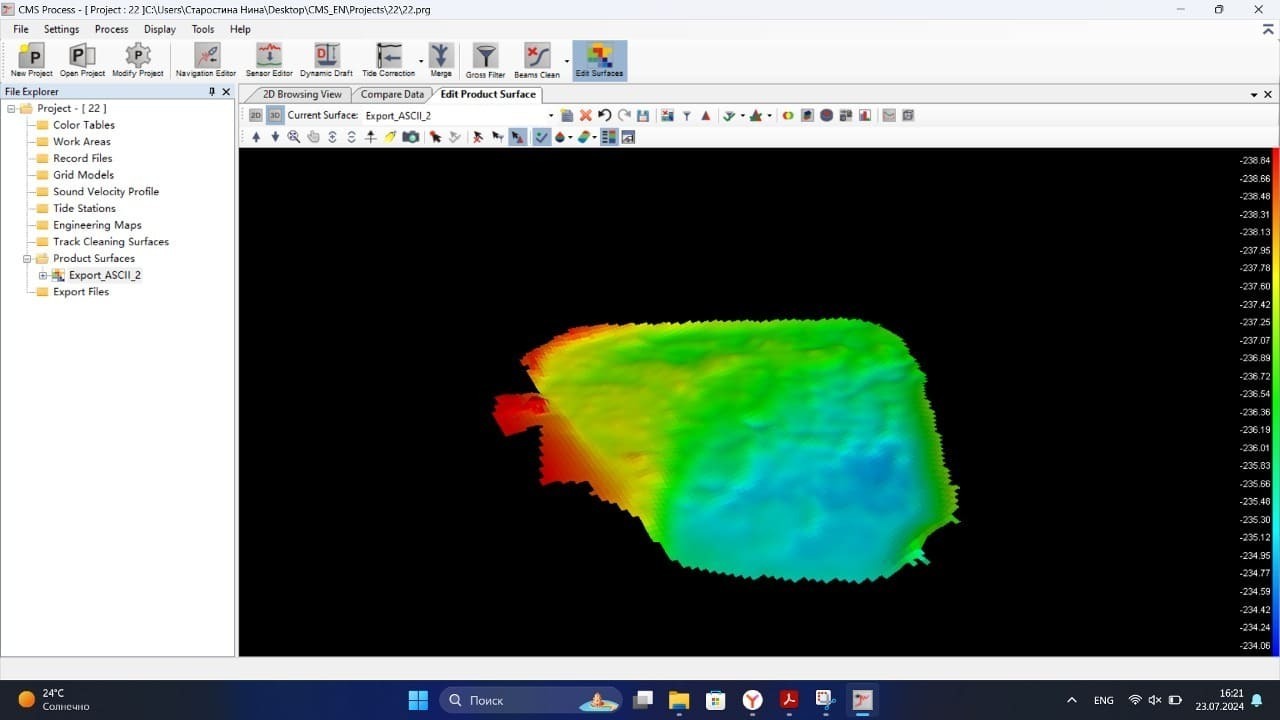This screenshot has height=720, width=1280.
Task: Click the undo arrow icon
Action: click(x=605, y=116)
